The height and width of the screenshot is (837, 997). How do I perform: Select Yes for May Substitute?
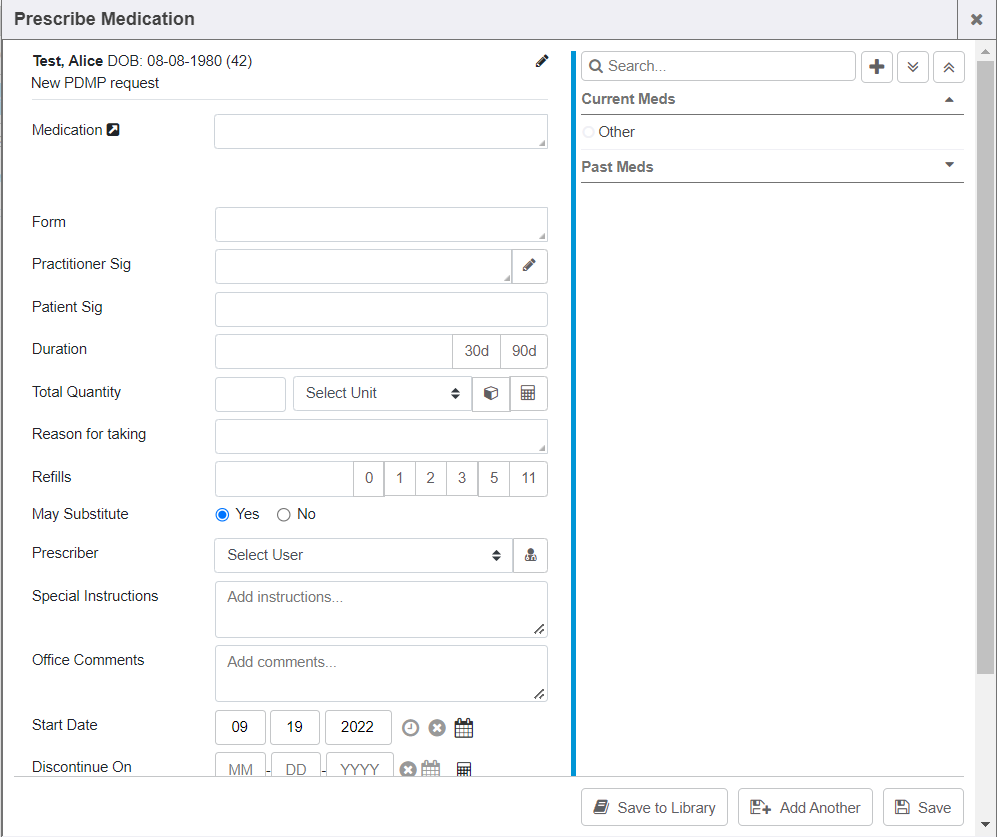click(223, 514)
